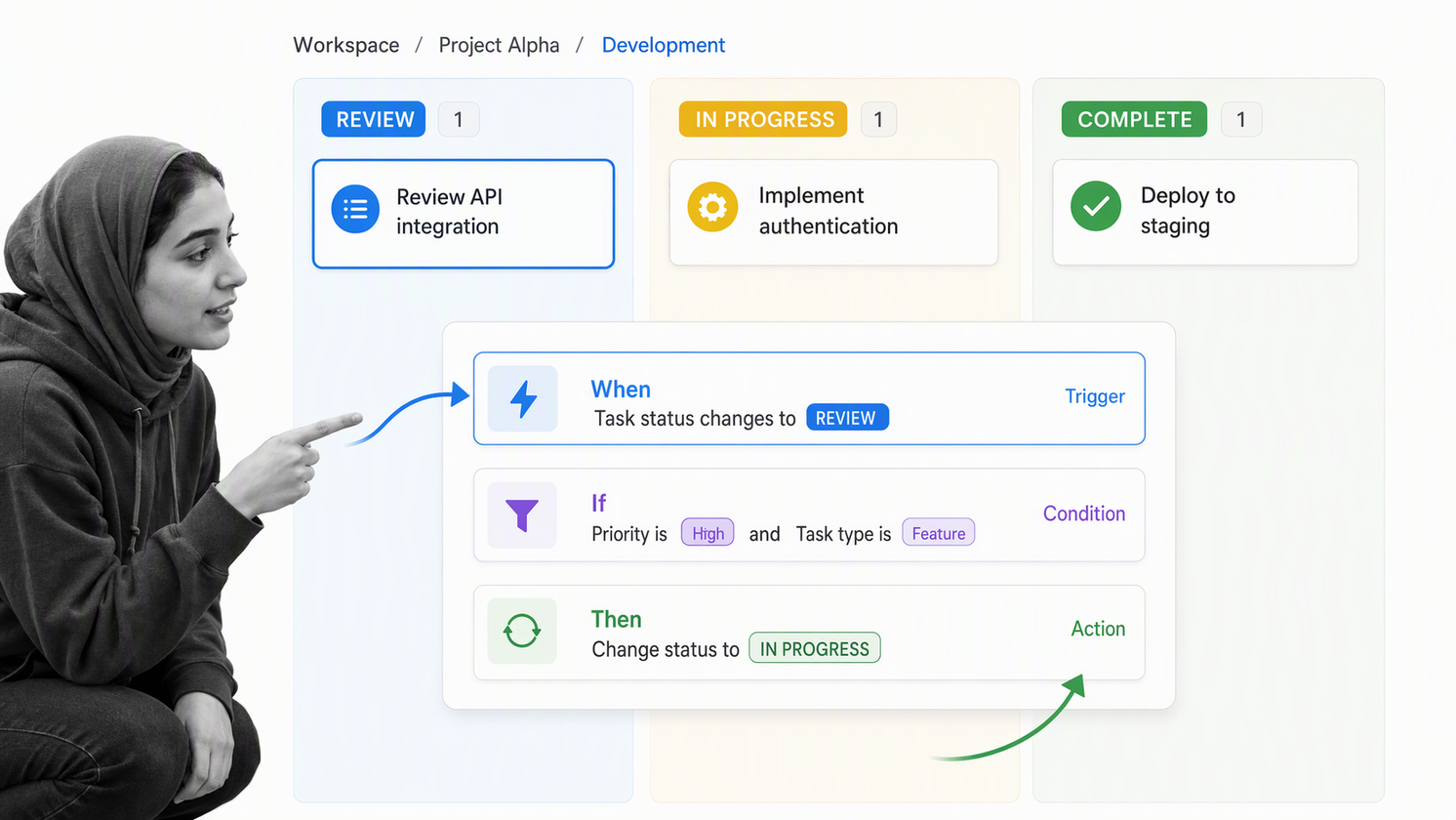
Task: Click the 'Task type is' text in the condition
Action: (843, 534)
